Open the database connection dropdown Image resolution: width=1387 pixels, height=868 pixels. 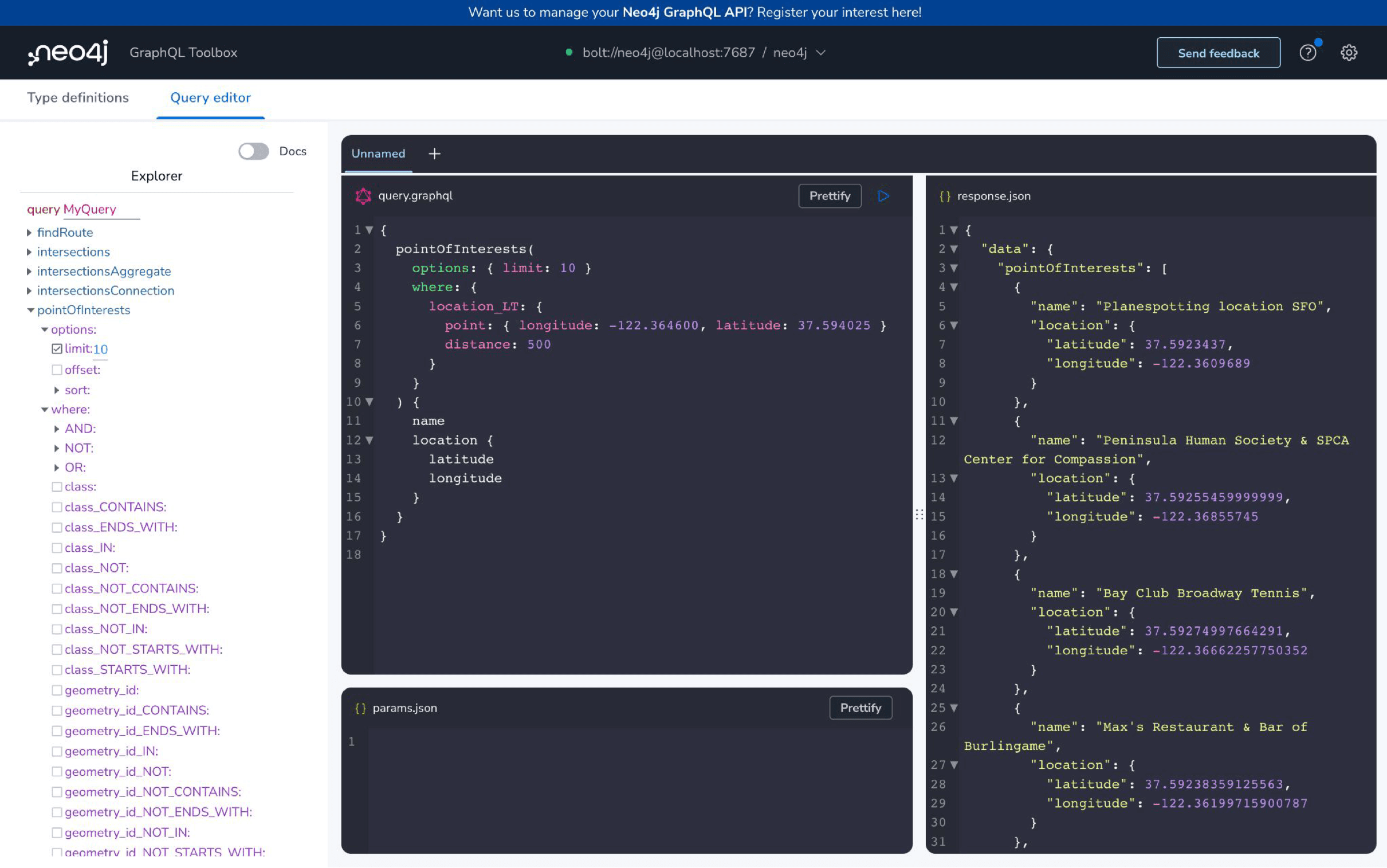click(x=820, y=53)
